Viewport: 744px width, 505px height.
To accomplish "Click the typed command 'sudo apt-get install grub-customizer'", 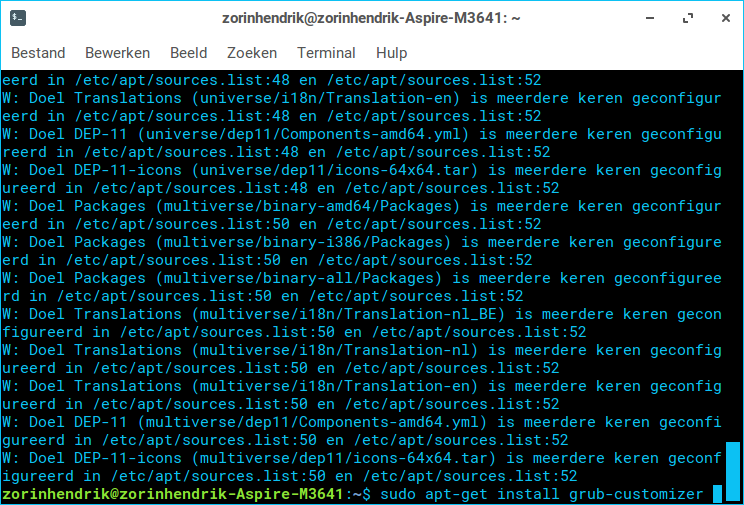I will (541, 494).
